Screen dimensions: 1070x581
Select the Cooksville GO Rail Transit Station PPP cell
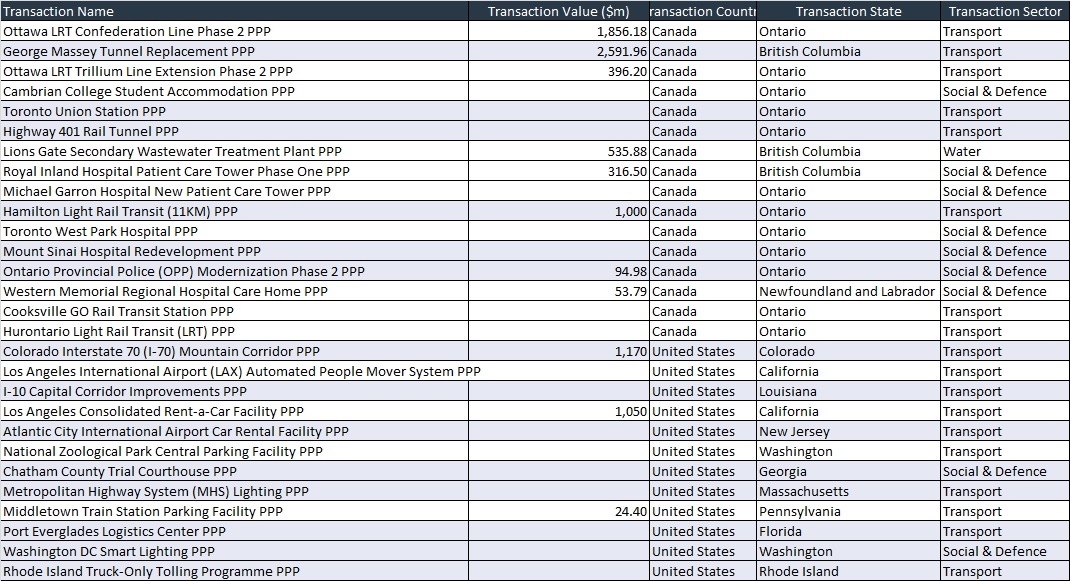pyautogui.click(x=234, y=311)
